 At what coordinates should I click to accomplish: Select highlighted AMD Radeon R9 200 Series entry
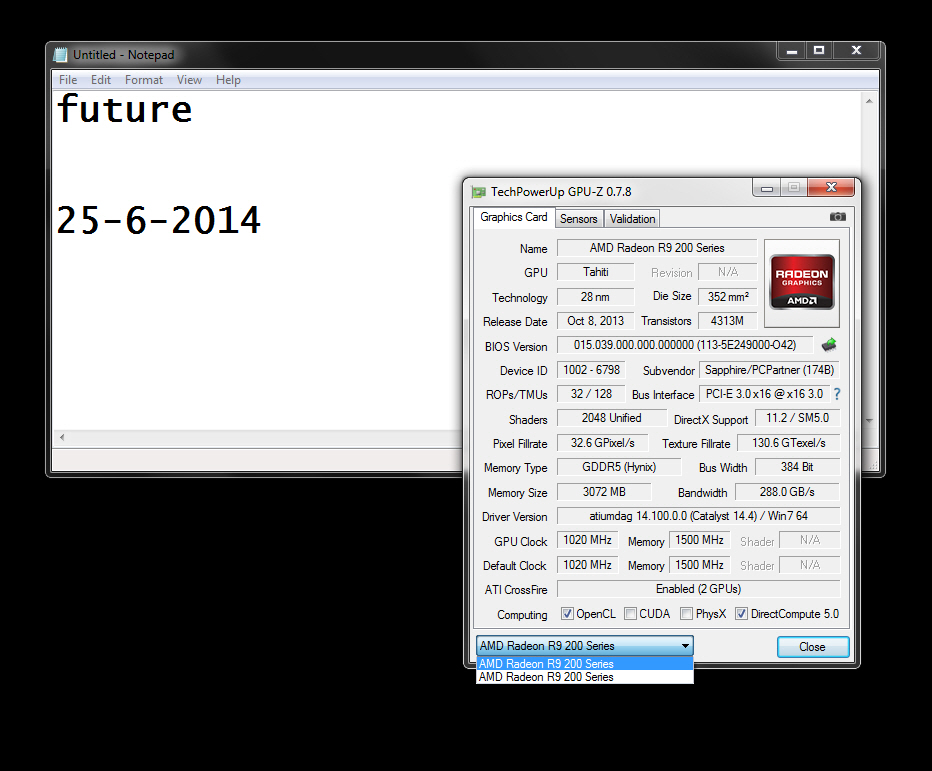pyautogui.click(x=585, y=663)
